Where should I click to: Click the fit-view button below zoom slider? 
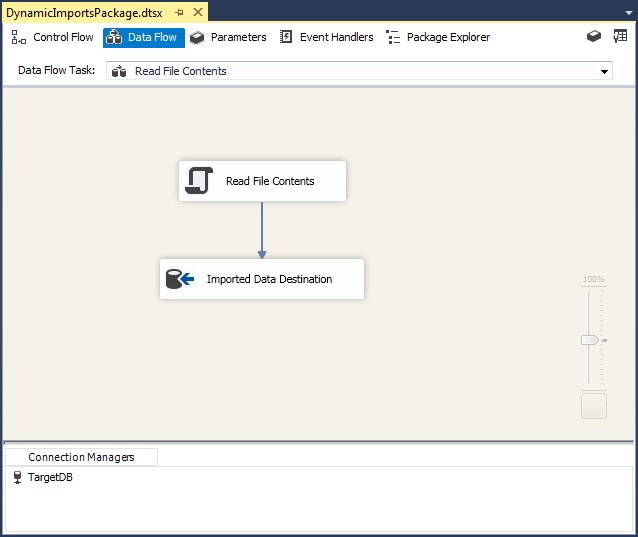593,405
